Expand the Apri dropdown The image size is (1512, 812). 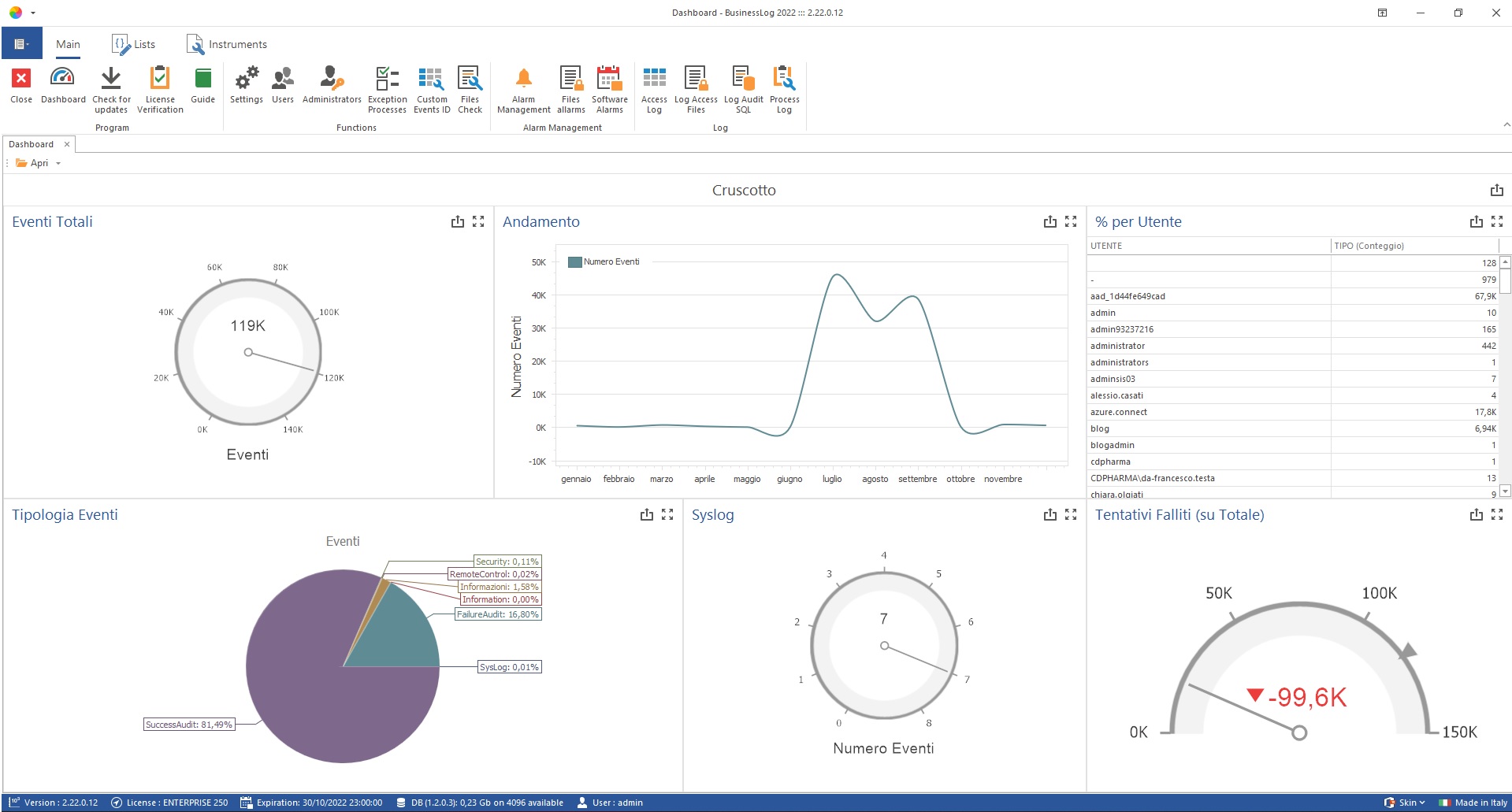[x=58, y=164]
